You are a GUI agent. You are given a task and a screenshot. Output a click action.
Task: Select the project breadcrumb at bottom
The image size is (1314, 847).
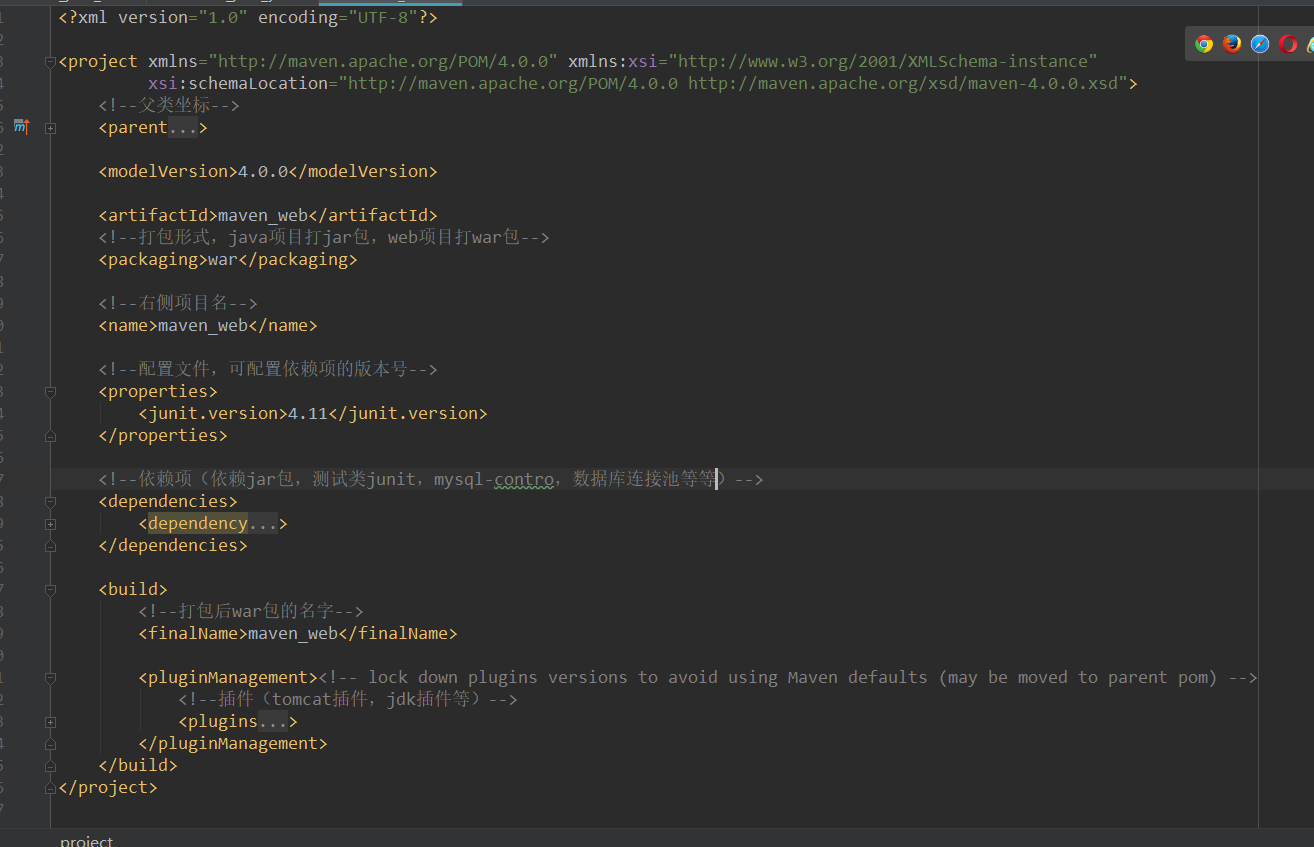(x=86, y=840)
